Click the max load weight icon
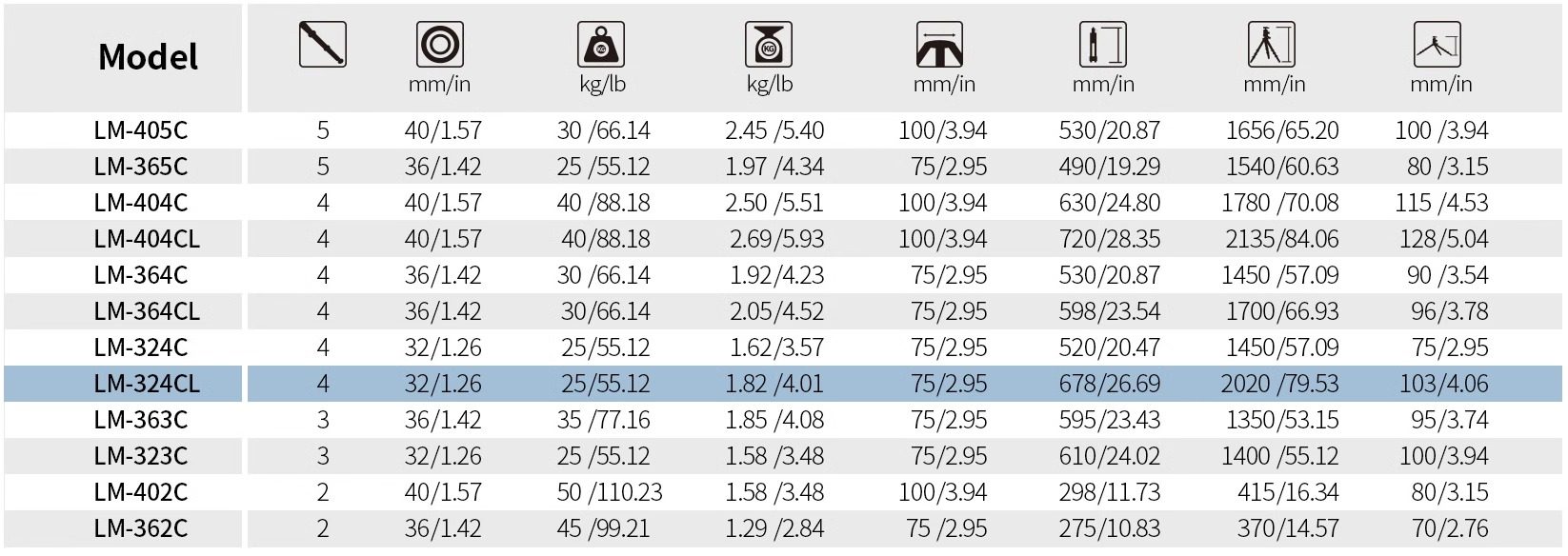 [x=601, y=45]
